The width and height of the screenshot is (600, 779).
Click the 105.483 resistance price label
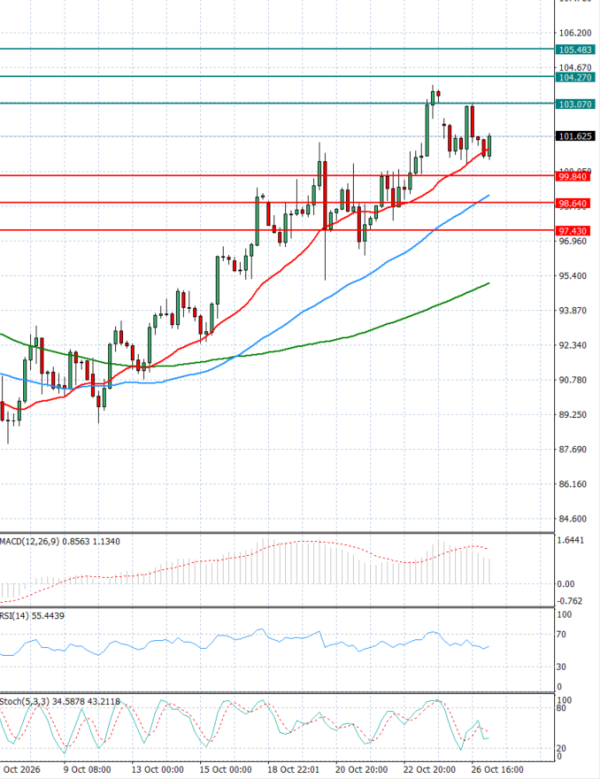tap(575, 50)
